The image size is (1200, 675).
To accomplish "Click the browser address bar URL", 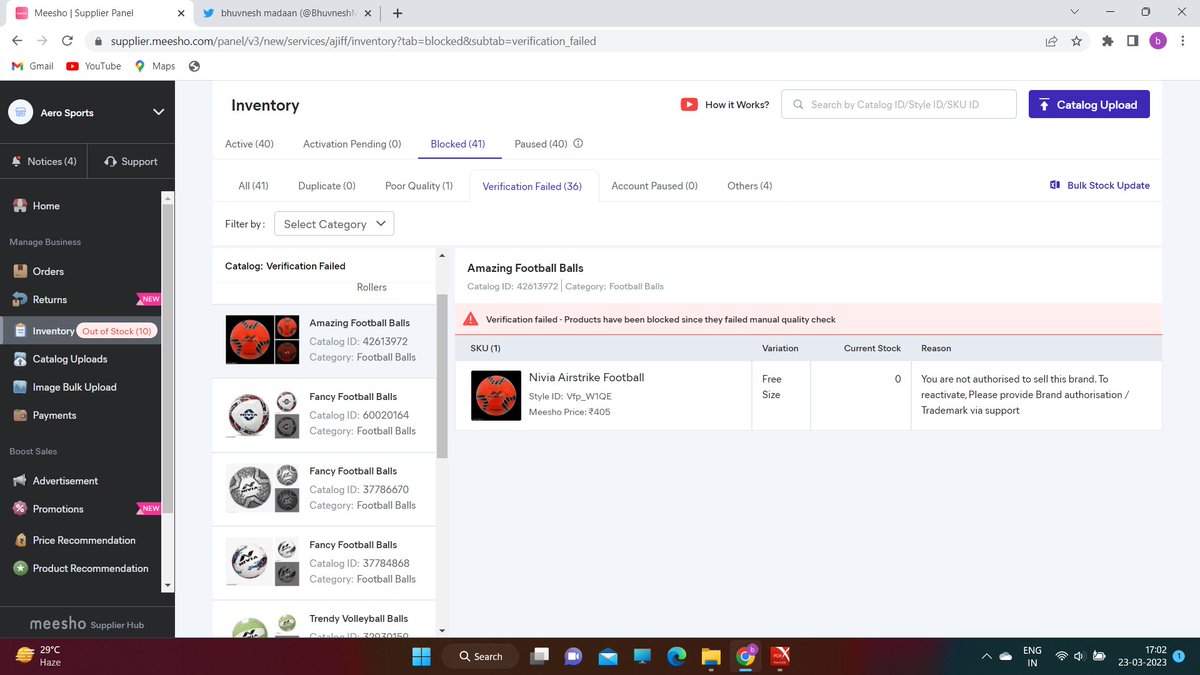I will point(354,41).
